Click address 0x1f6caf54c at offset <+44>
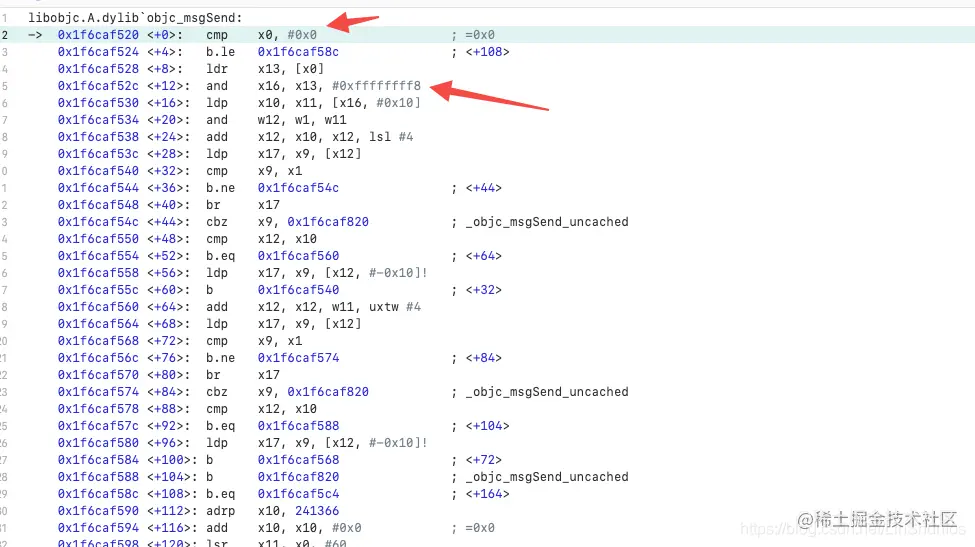Viewport: 975px width, 547px height. tap(98, 221)
